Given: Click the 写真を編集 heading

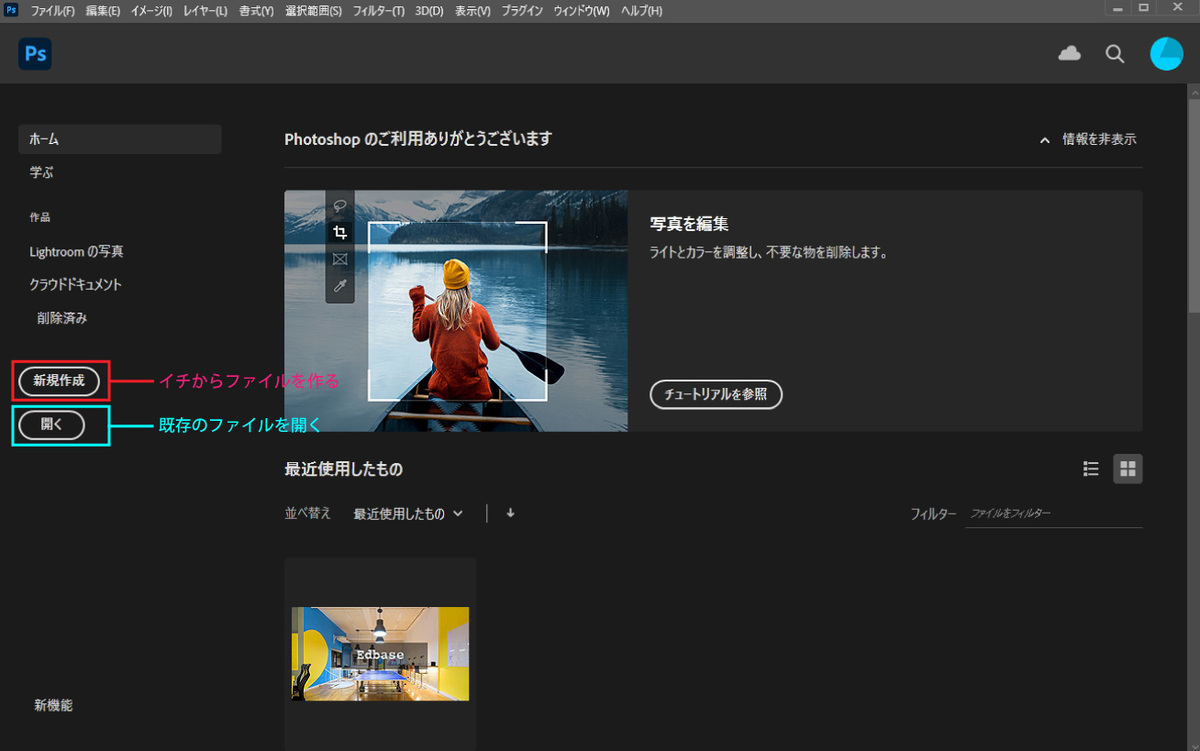Looking at the screenshot, I should pyautogui.click(x=689, y=224).
